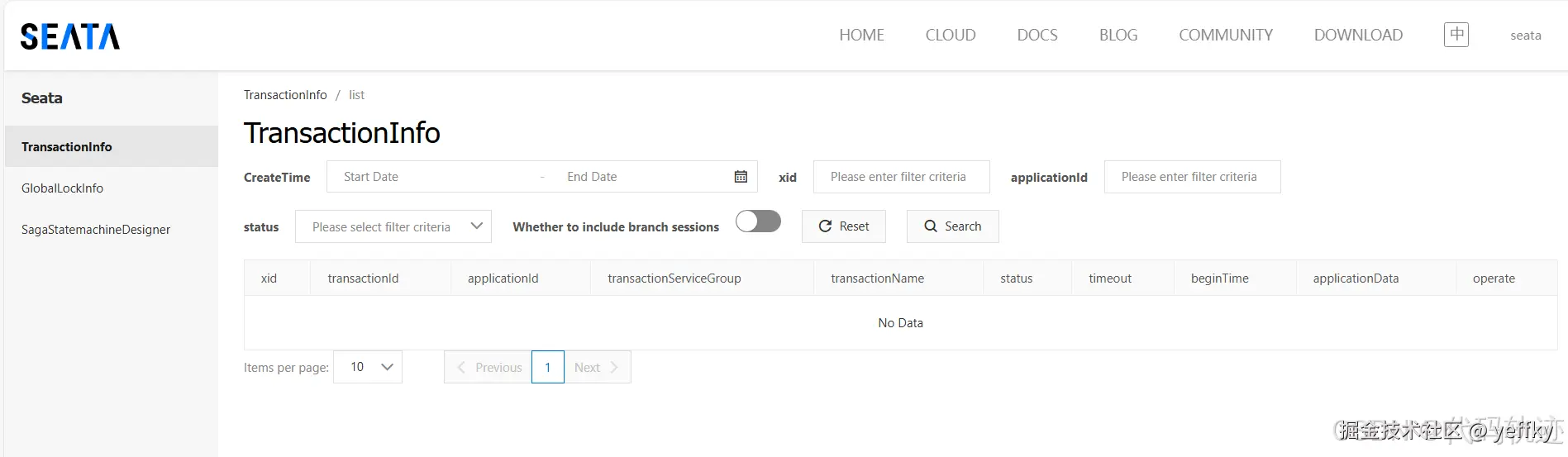Switch language with the 中 icon
The image size is (1568, 457).
(1456, 35)
